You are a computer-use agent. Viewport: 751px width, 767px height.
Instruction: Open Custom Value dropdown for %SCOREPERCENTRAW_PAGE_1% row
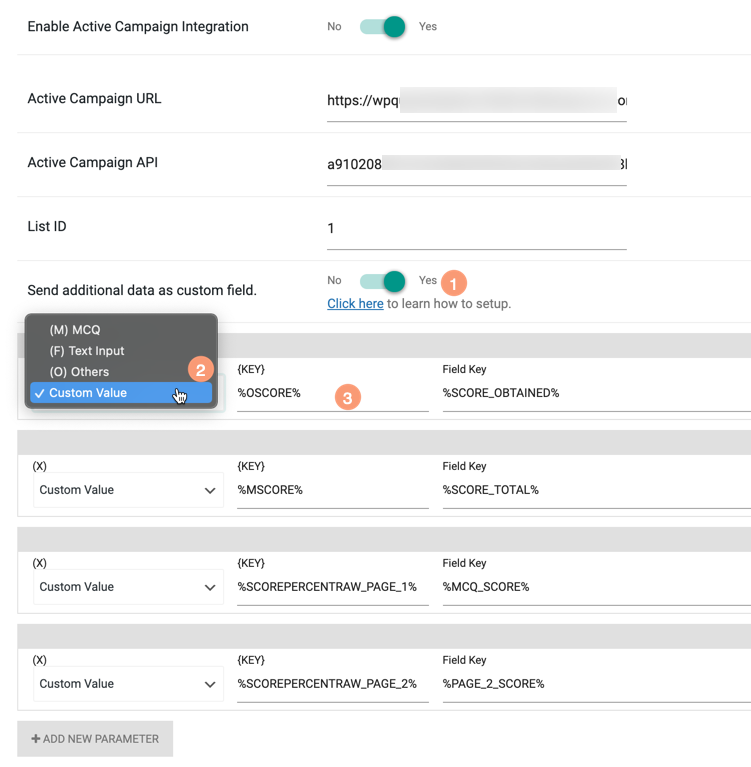click(x=128, y=587)
